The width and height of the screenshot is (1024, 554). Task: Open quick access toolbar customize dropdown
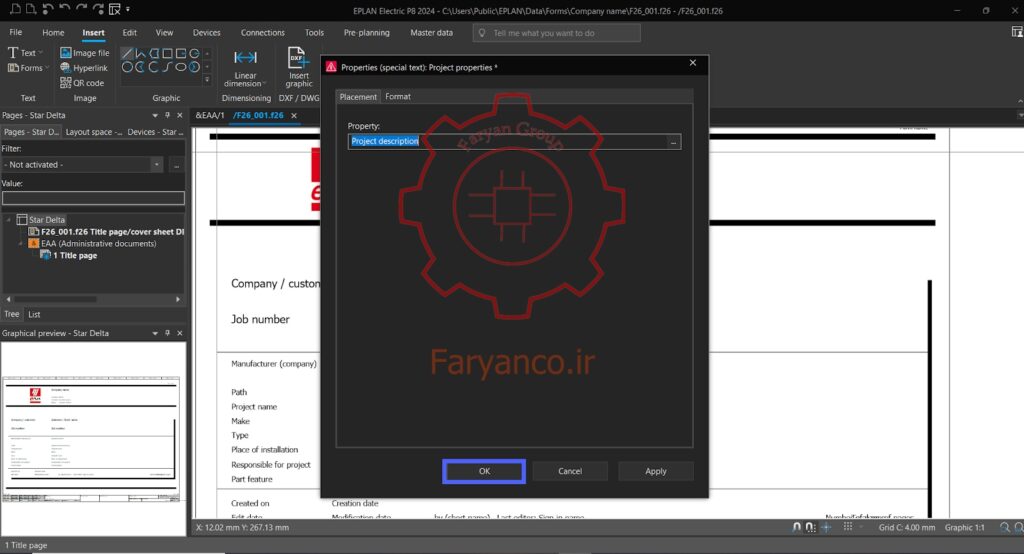tap(128, 10)
